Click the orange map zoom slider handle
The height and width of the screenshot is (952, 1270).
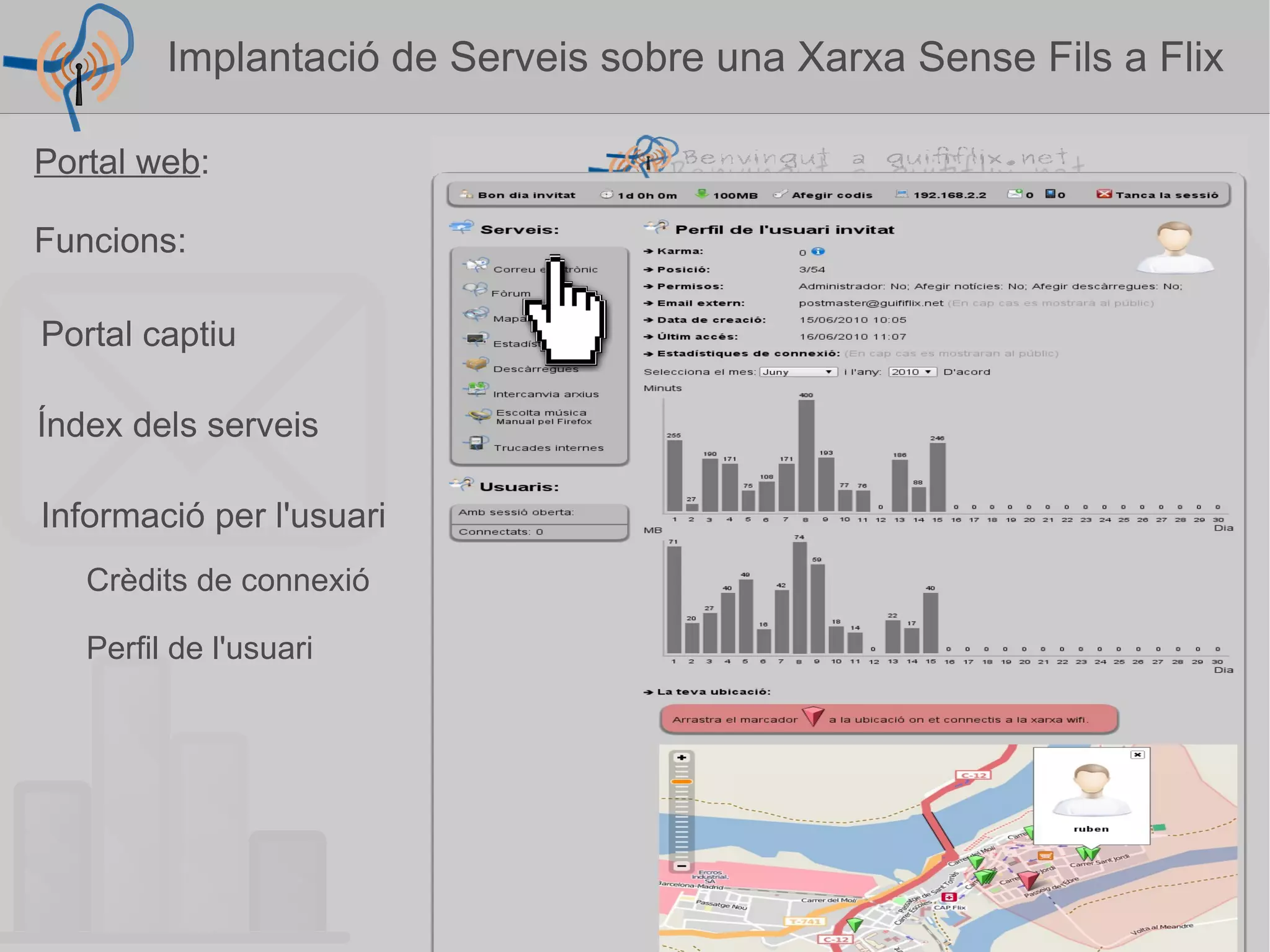pos(682,781)
